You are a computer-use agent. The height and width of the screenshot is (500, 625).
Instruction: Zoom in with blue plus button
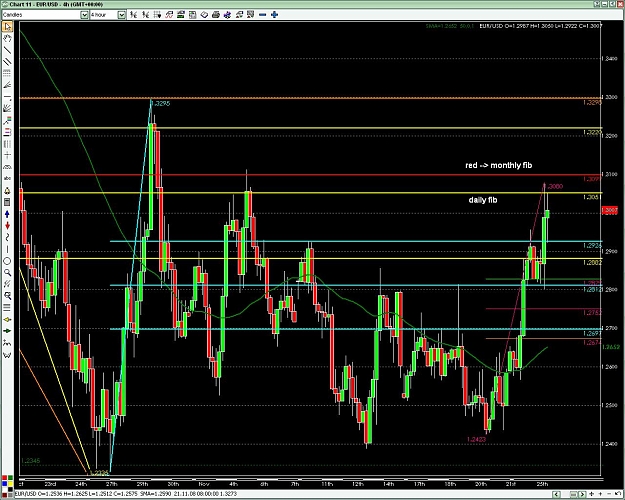pyautogui.click(x=274, y=15)
